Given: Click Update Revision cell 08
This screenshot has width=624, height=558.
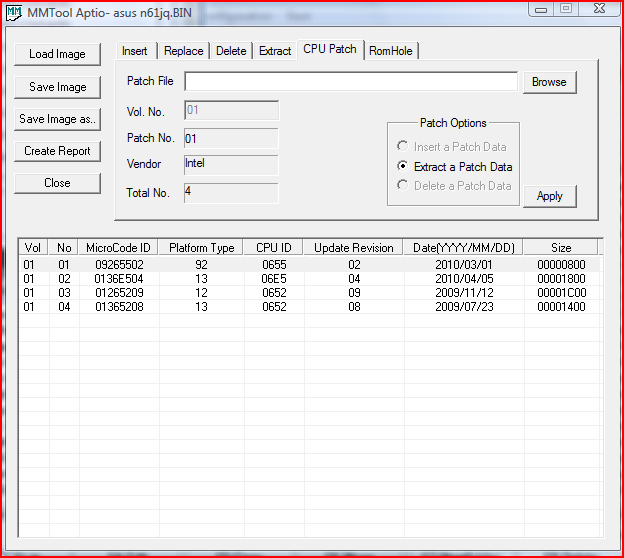Looking at the screenshot, I should (354, 306).
